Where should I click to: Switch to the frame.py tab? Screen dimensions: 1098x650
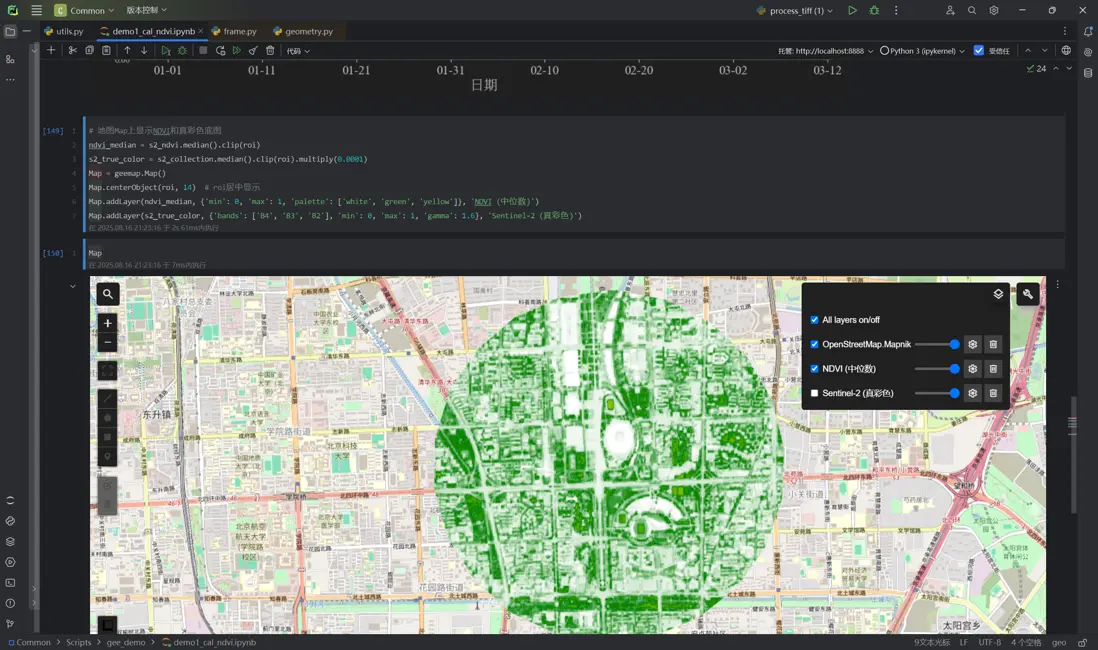(239, 31)
